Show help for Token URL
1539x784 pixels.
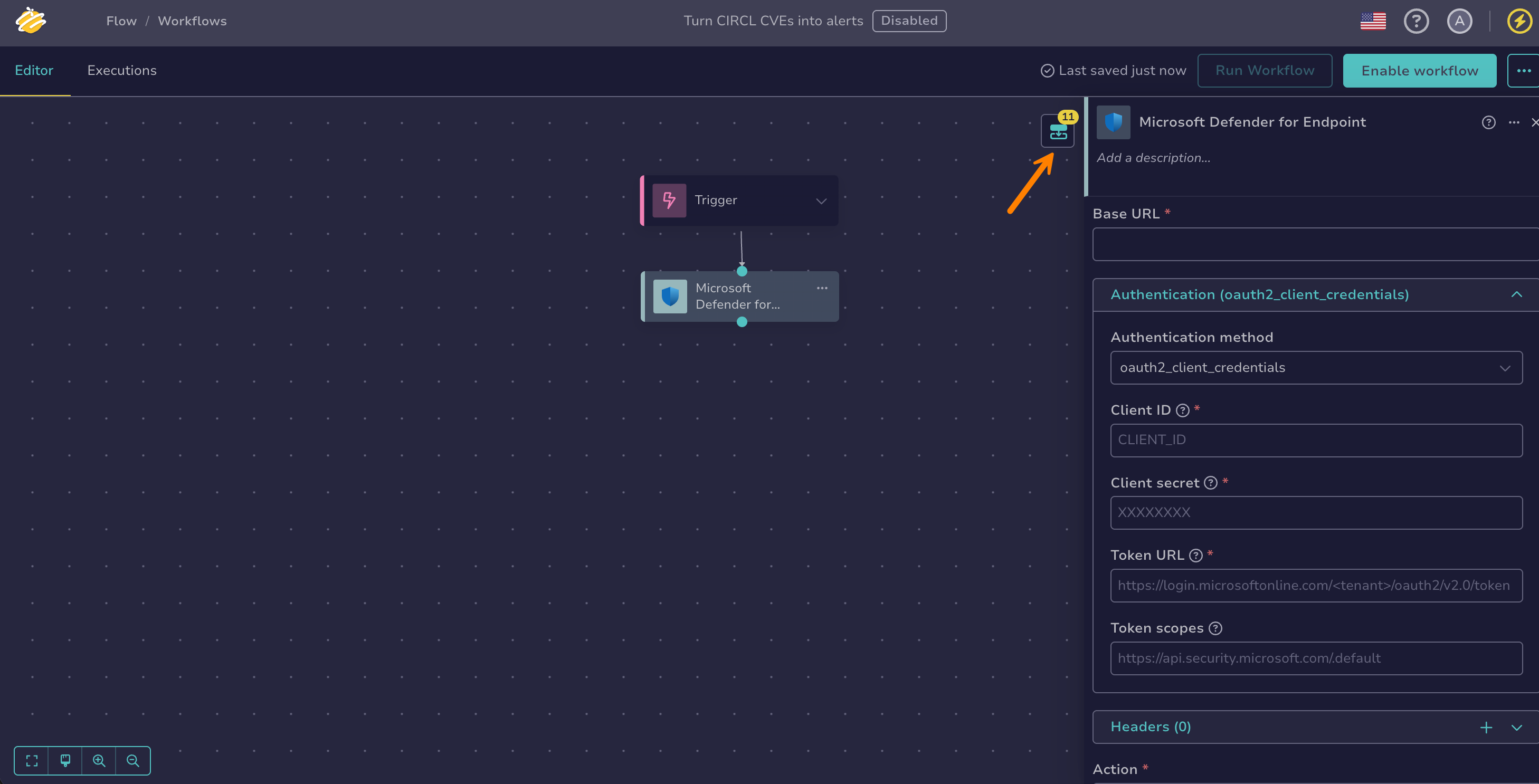[1195, 556]
